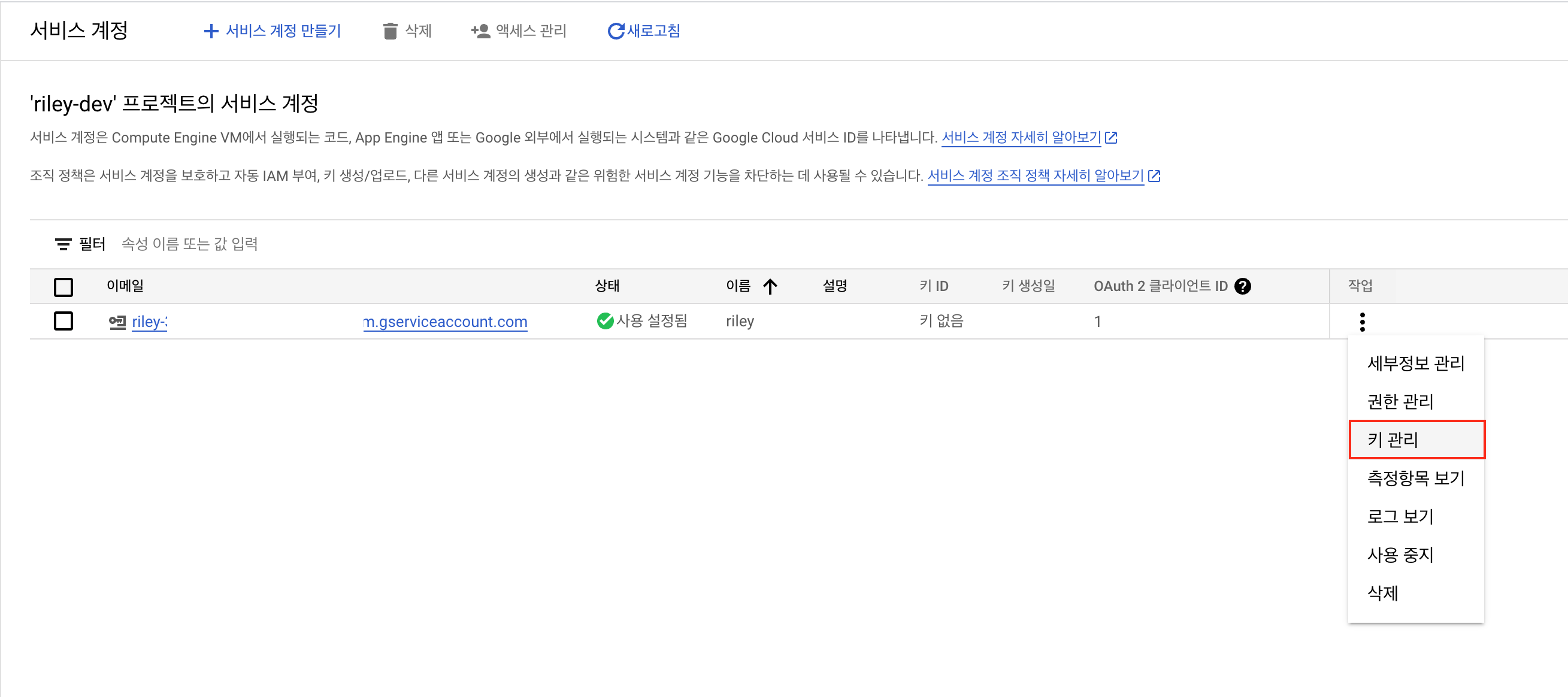
Task: Click the 삭제 toolbar button label
Action: click(418, 31)
